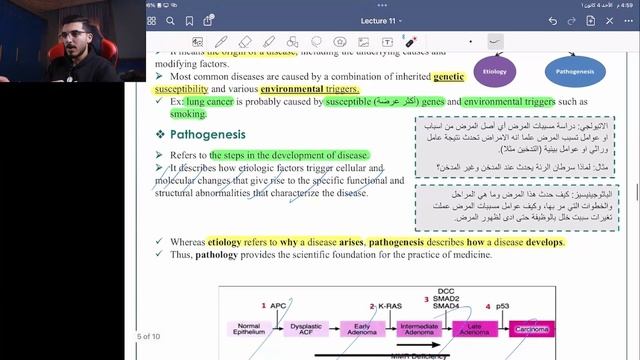
Task: Choose the dot laser pointer style
Action: (x=471, y=42)
